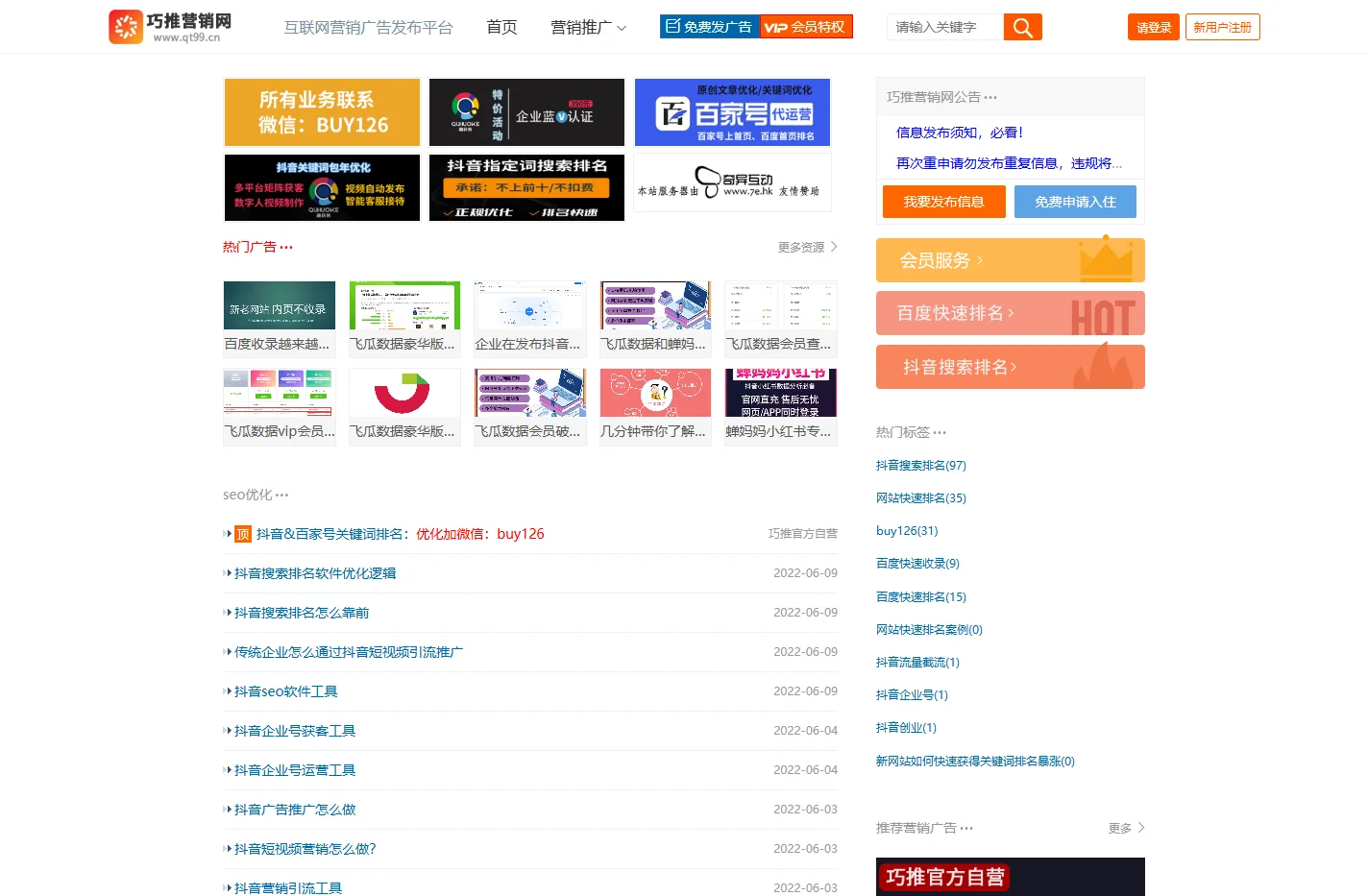Open the 巧推营销网 logo homepage
1368x896 pixels.
point(170,27)
